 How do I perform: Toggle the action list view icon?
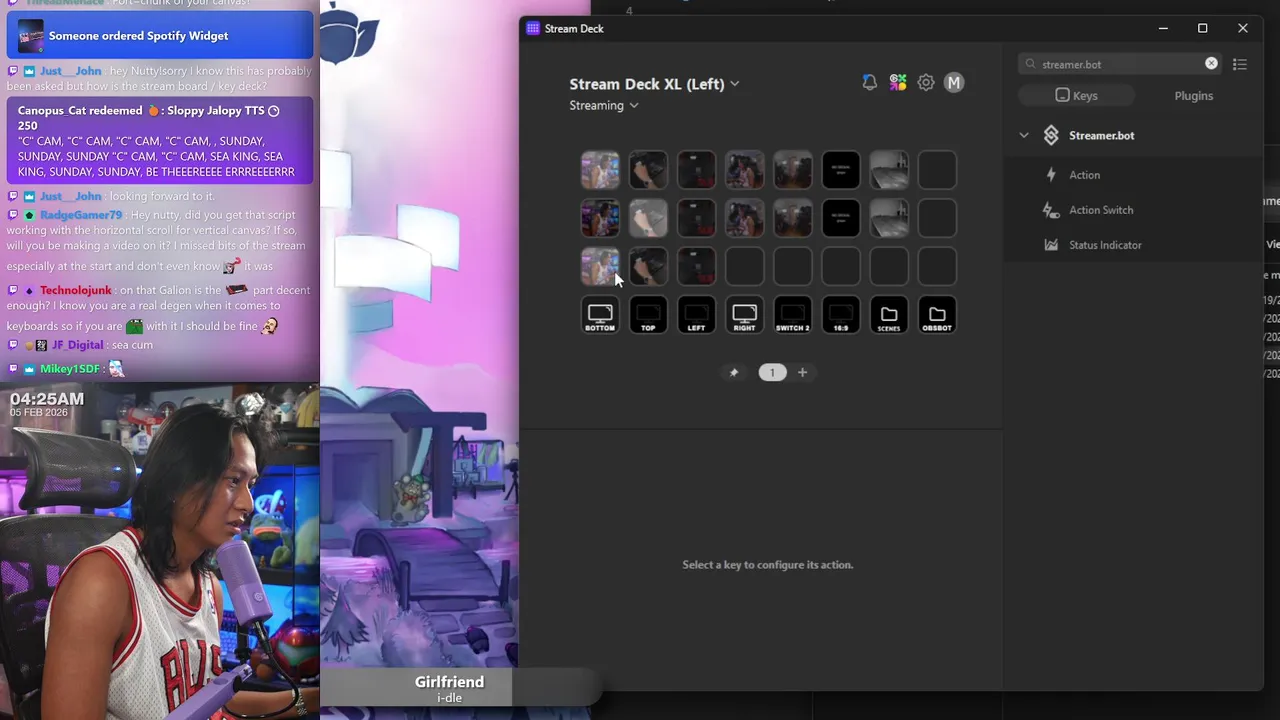point(1240,64)
